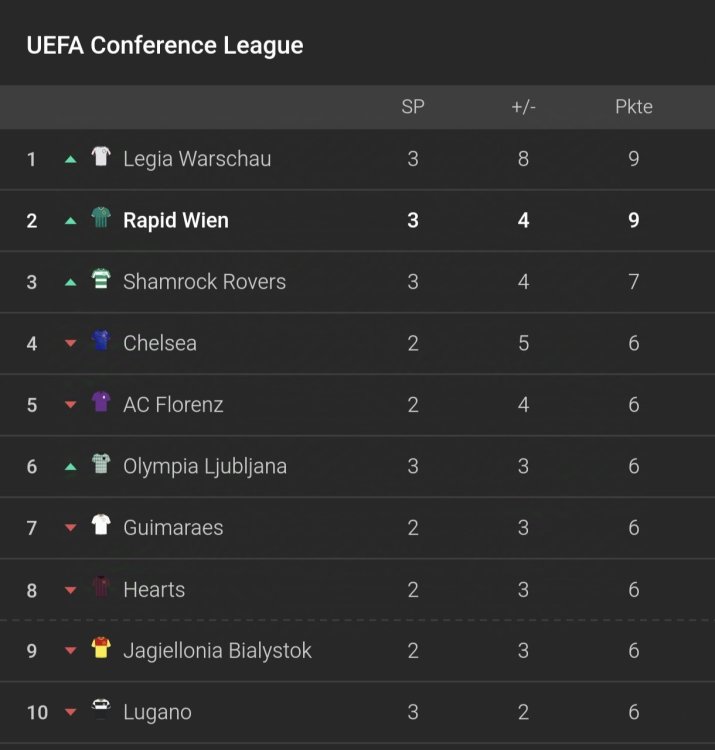Click the Lugano black-white jersey icon

101,711
